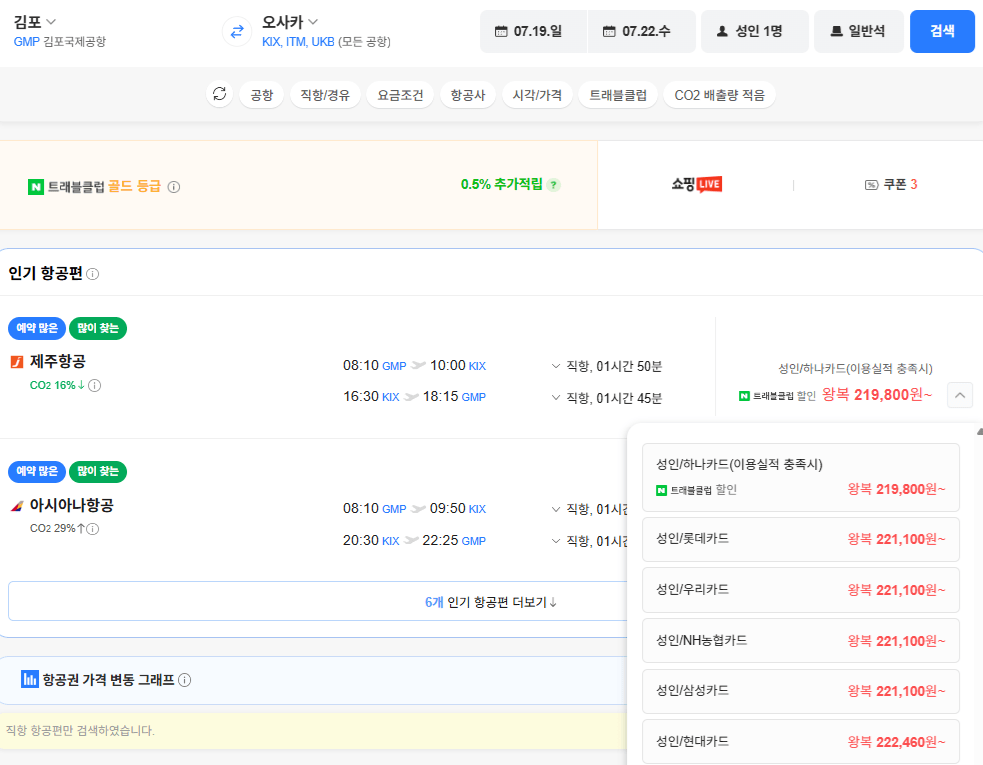The image size is (983, 765).
Task: Click the Naver N logo in the Travel Club banner
Action: pyautogui.click(x=36, y=187)
